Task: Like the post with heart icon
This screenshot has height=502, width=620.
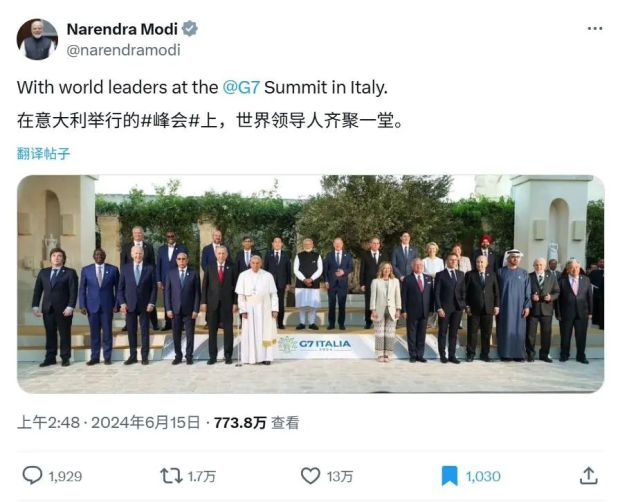Action: [x=311, y=476]
